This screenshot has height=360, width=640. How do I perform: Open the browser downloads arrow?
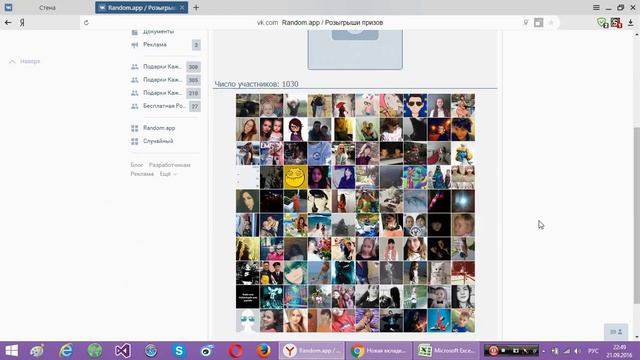[631, 23]
